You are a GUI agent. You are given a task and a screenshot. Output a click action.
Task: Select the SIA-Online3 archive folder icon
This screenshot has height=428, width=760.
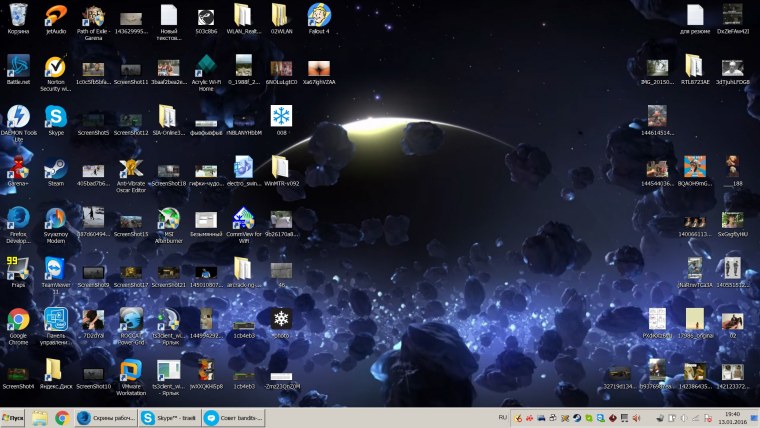click(x=168, y=120)
